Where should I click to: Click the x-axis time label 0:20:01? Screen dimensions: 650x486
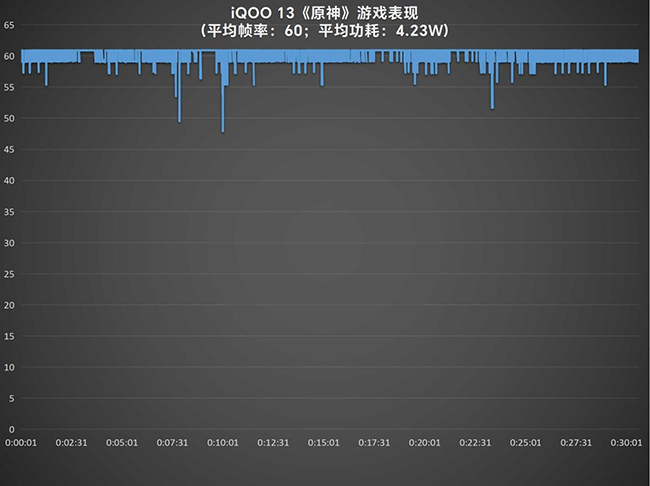(424, 443)
